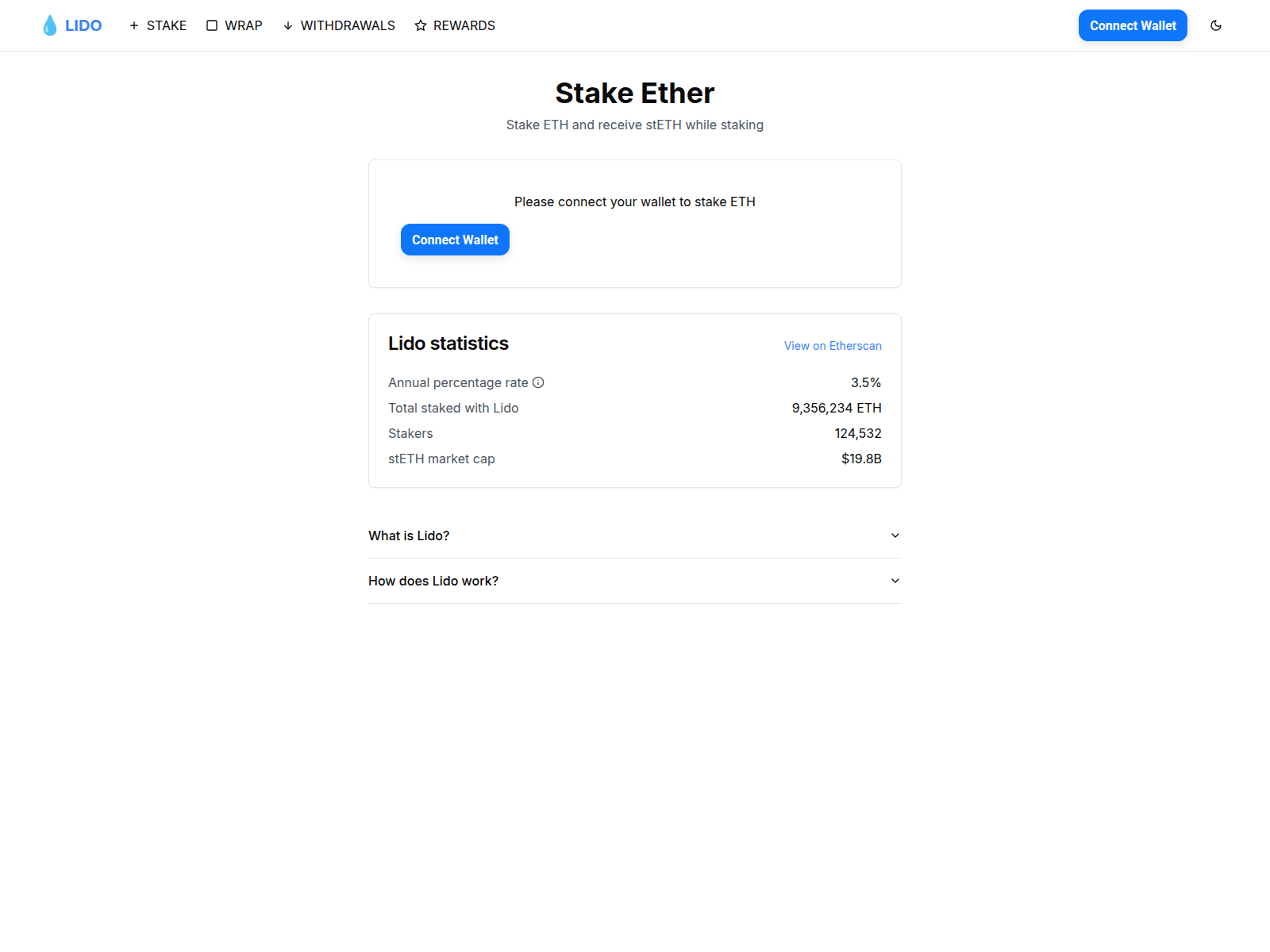Open the View on Etherscan link
This screenshot has height=952, width=1270.
[833, 346]
